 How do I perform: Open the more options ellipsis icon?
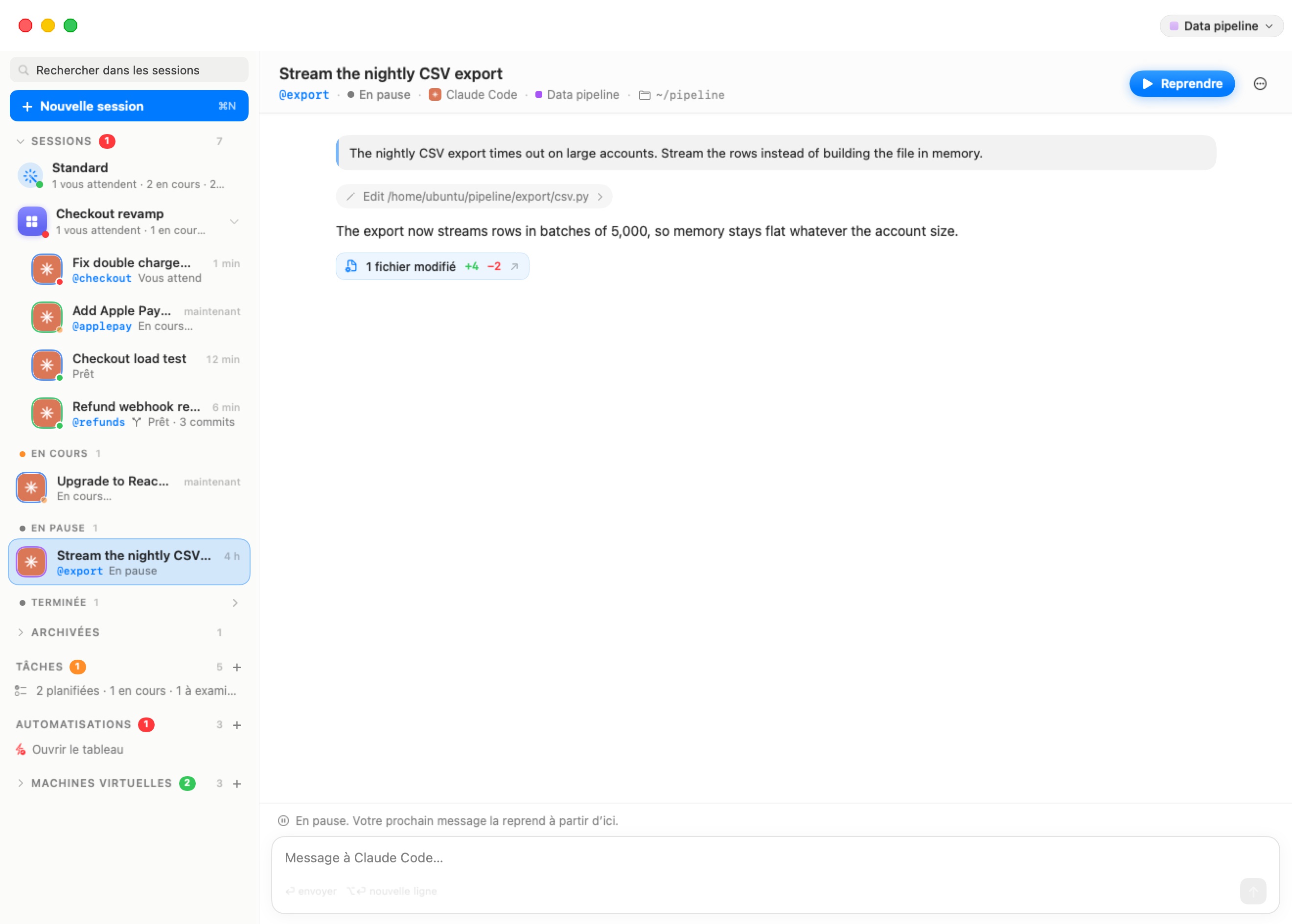(1260, 84)
